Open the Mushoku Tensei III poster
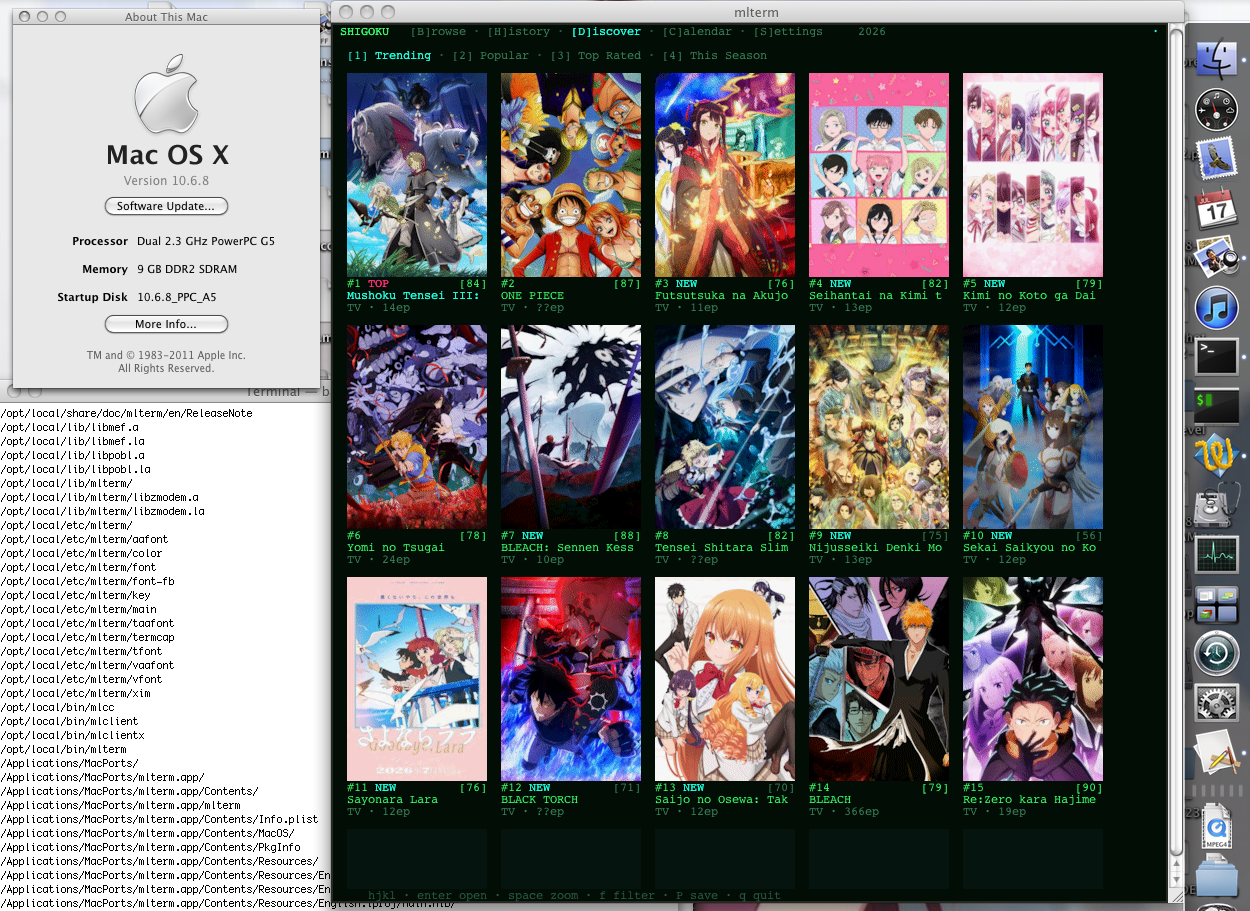The height and width of the screenshot is (911, 1250). [x=417, y=175]
